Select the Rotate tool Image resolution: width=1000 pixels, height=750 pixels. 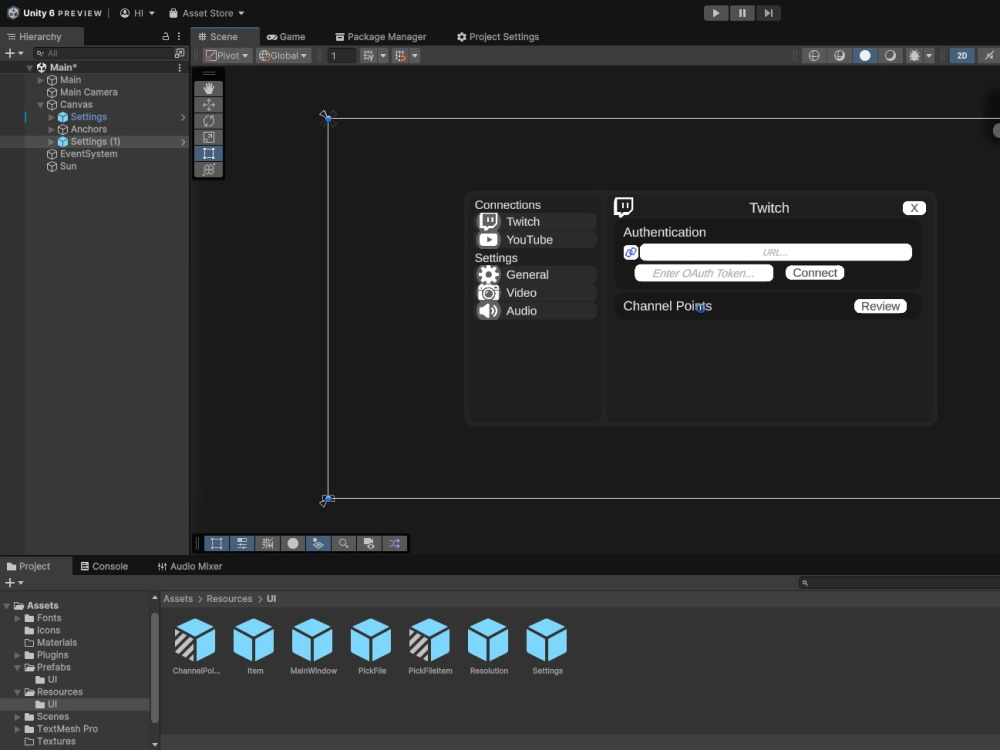click(x=209, y=121)
